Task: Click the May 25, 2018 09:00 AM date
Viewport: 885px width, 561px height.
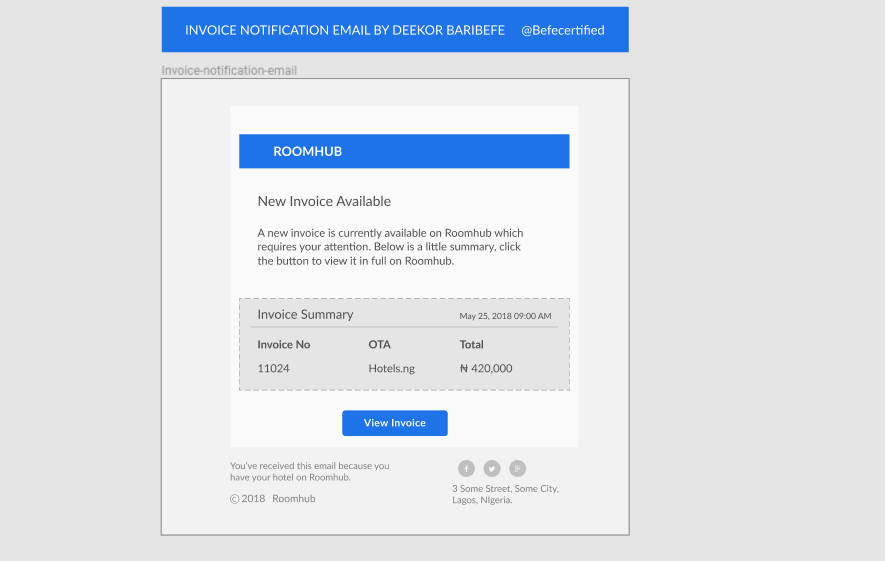Action: coord(505,316)
